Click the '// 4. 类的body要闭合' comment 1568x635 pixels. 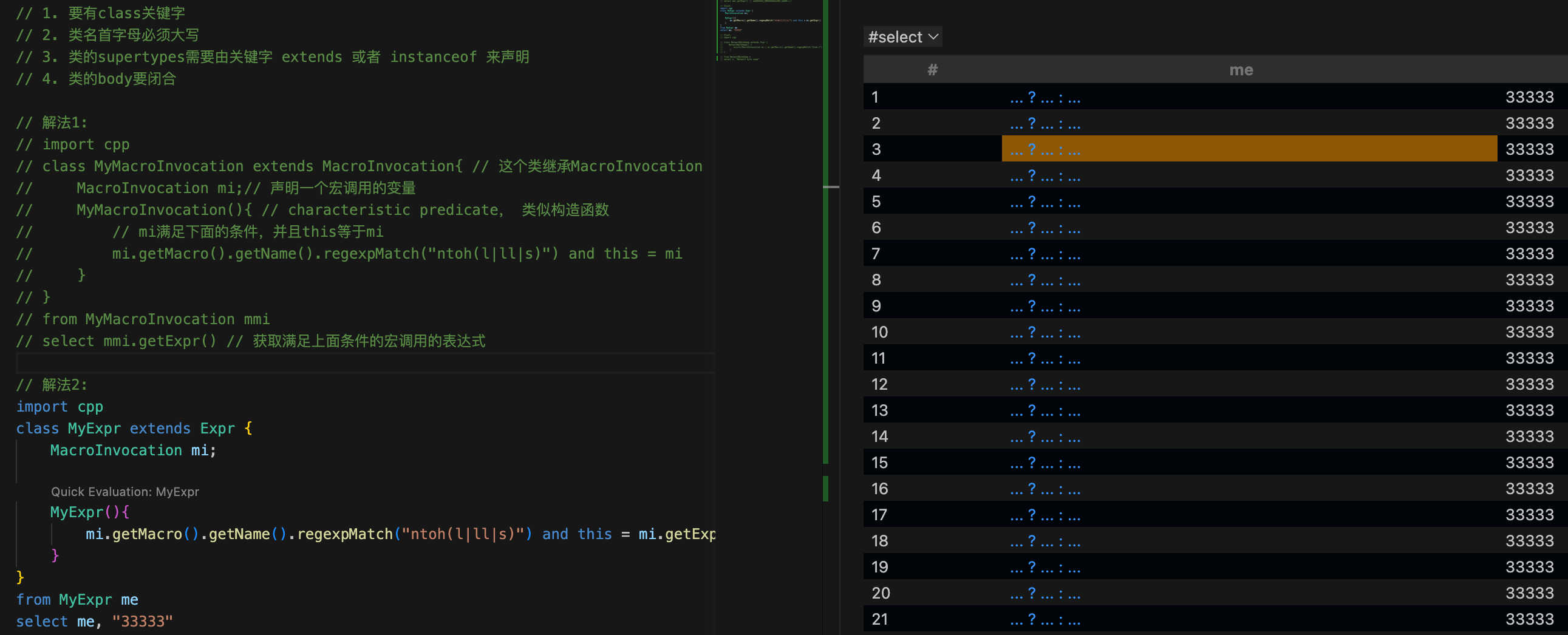95,79
